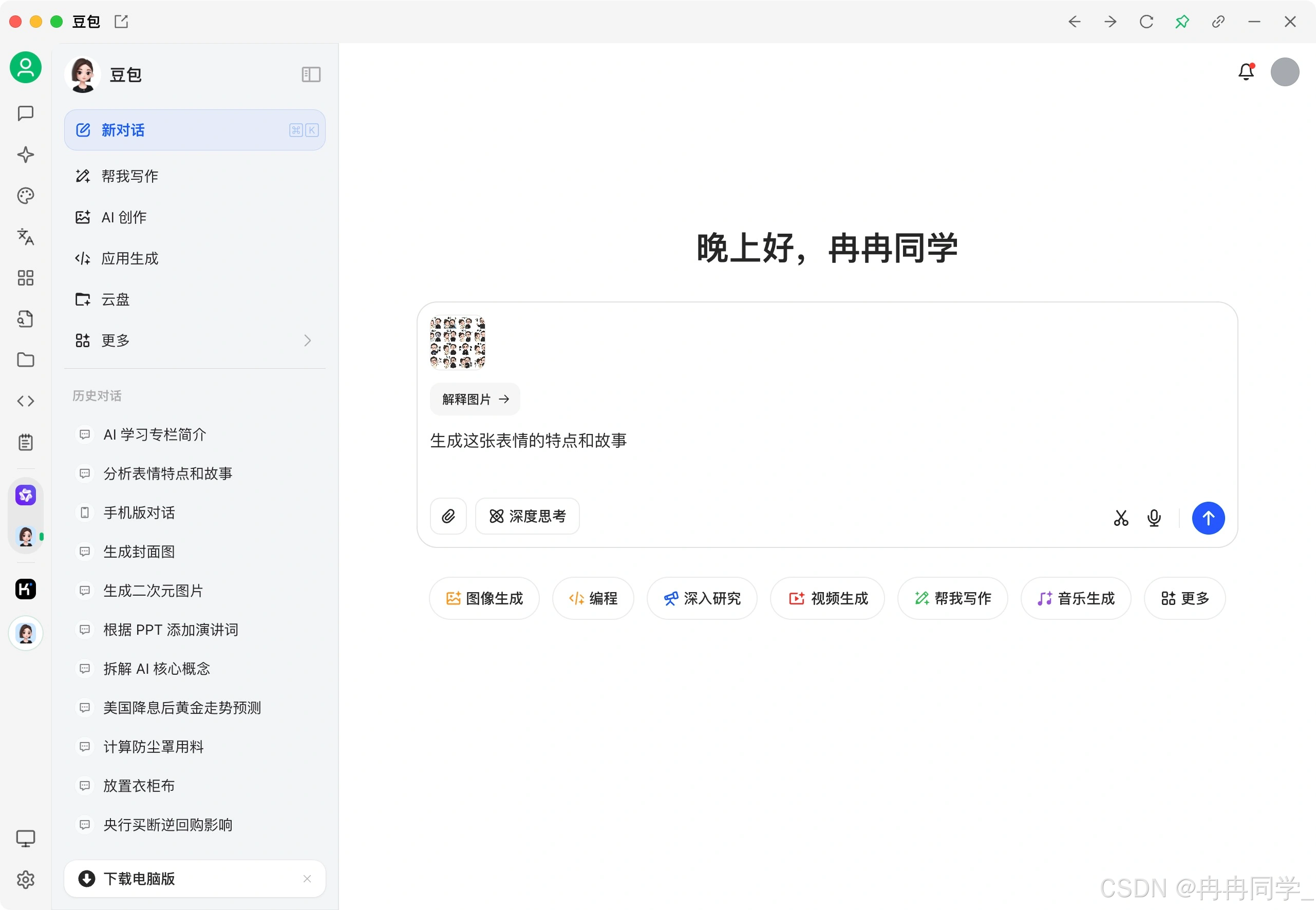This screenshot has height=910, width=1316.
Task: Open 美国降息后黄金走势预测 history chat
Action: [x=182, y=708]
